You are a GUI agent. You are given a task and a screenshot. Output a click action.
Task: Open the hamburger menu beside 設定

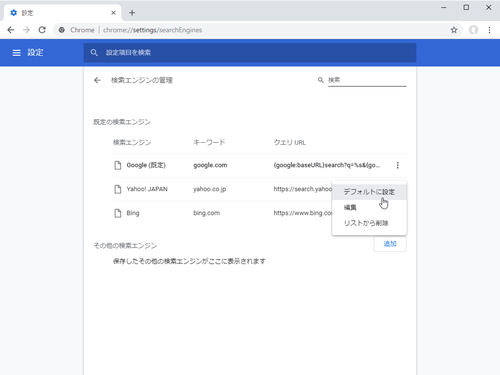coord(16,53)
